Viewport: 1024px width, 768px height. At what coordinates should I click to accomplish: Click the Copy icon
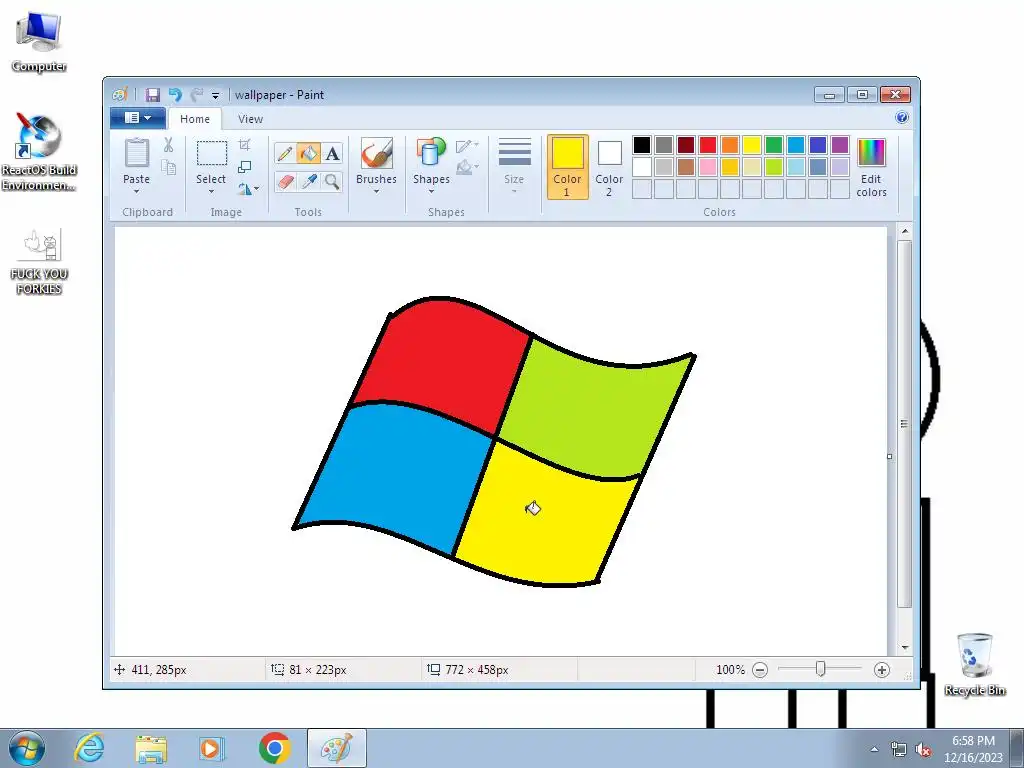pos(168,168)
